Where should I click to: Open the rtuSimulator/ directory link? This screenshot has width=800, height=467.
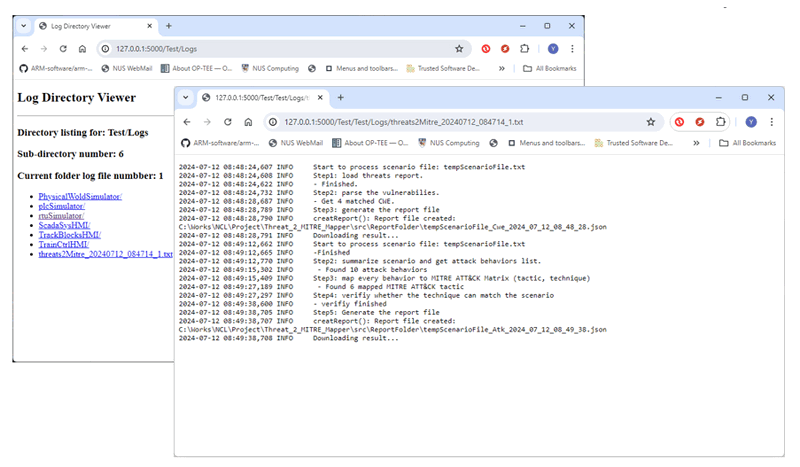pos(61,216)
